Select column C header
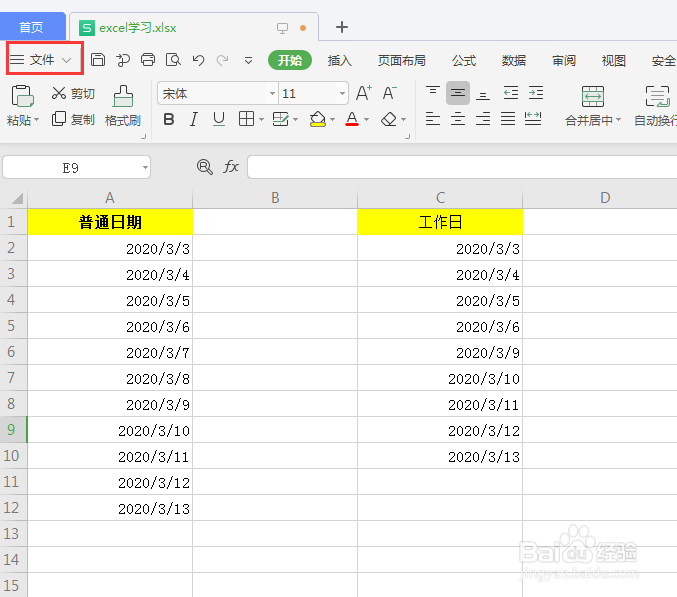Image resolution: width=677 pixels, height=597 pixels. pos(440,198)
